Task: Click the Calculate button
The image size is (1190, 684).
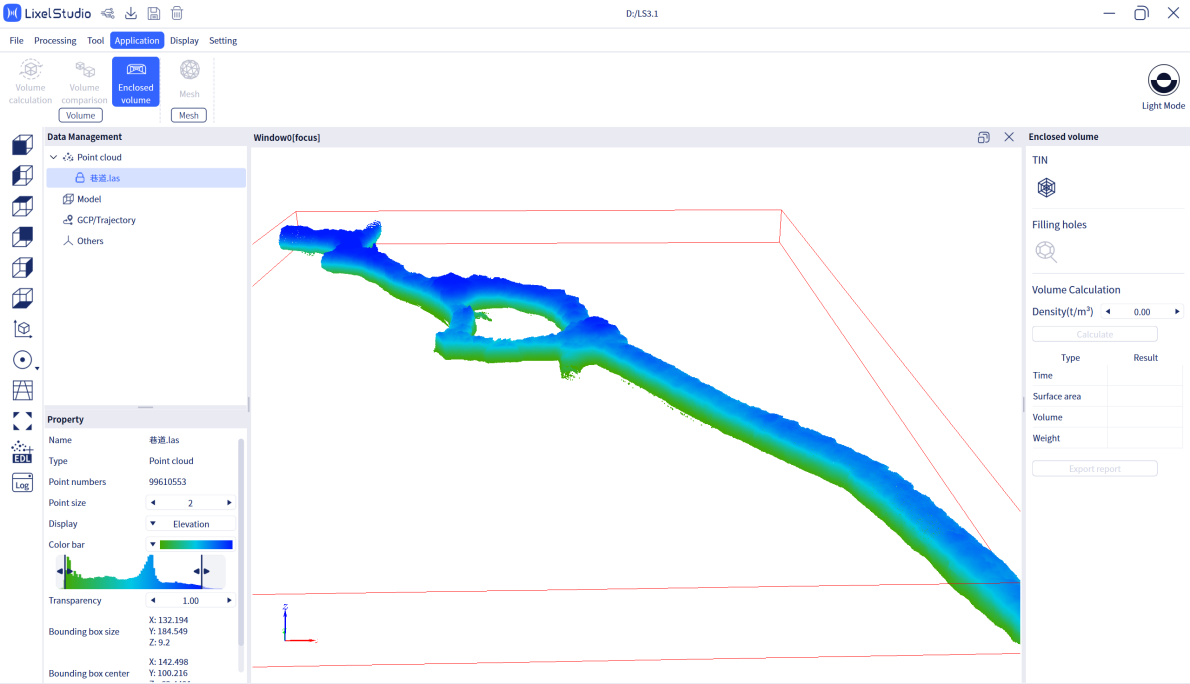Action: coord(1094,334)
